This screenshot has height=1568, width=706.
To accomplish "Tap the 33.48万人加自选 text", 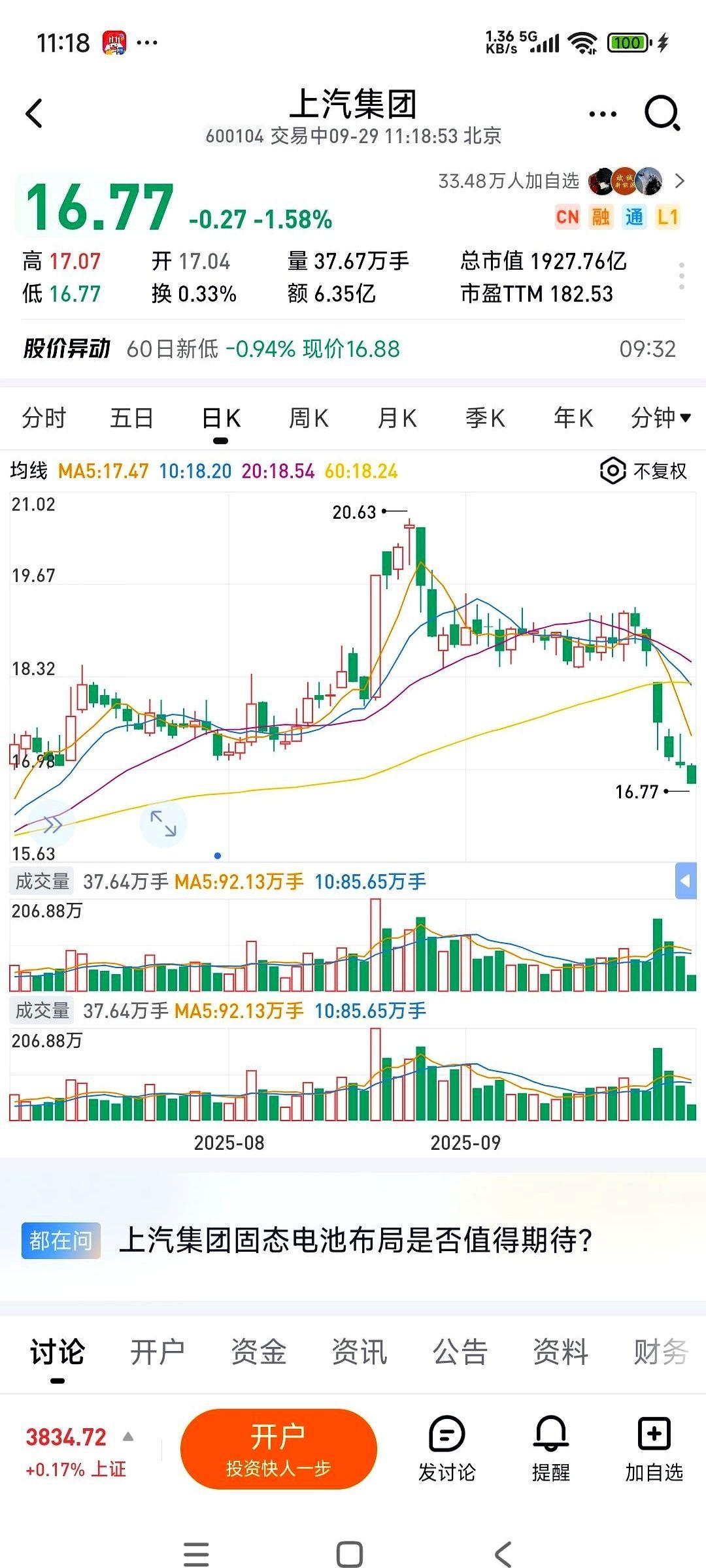I will 509,181.
